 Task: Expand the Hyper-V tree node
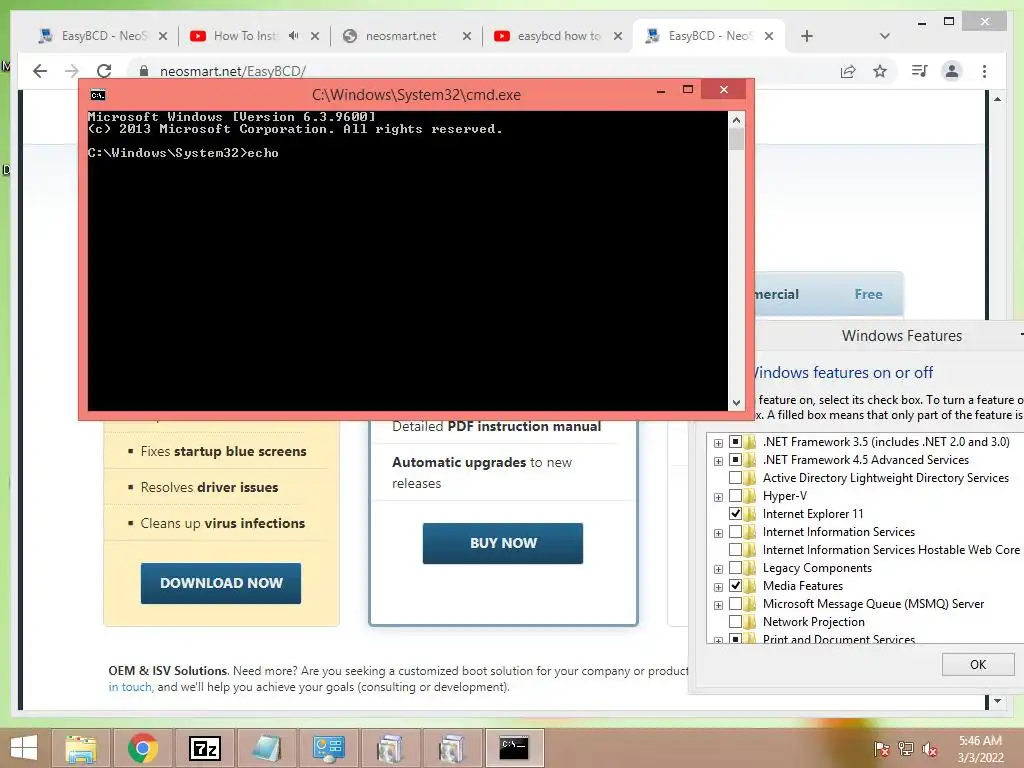point(718,497)
